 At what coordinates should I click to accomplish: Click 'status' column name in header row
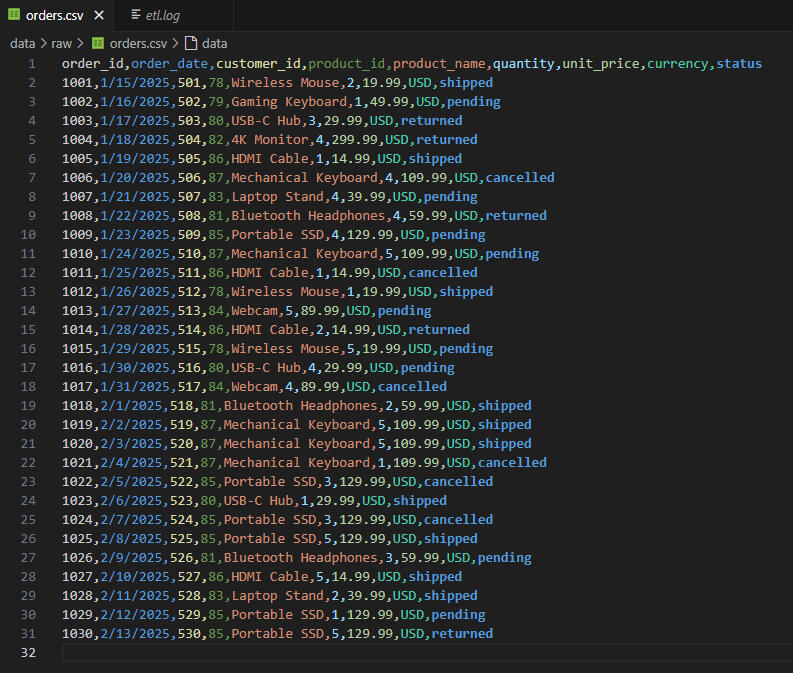pyautogui.click(x=739, y=64)
